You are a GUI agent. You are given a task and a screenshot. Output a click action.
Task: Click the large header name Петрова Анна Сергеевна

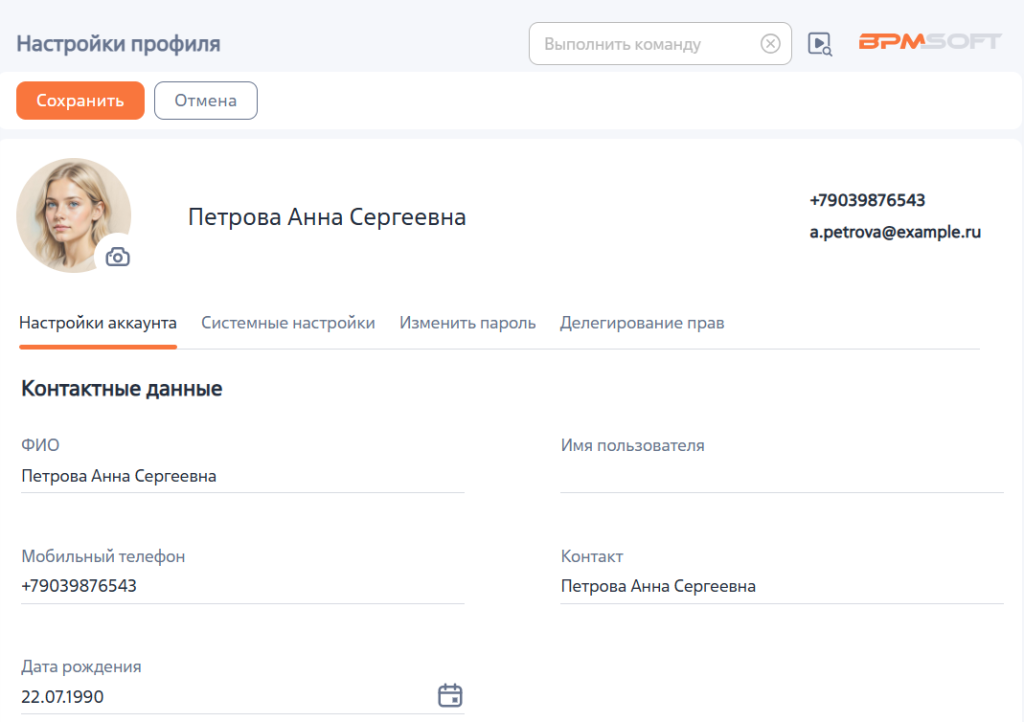coord(327,217)
